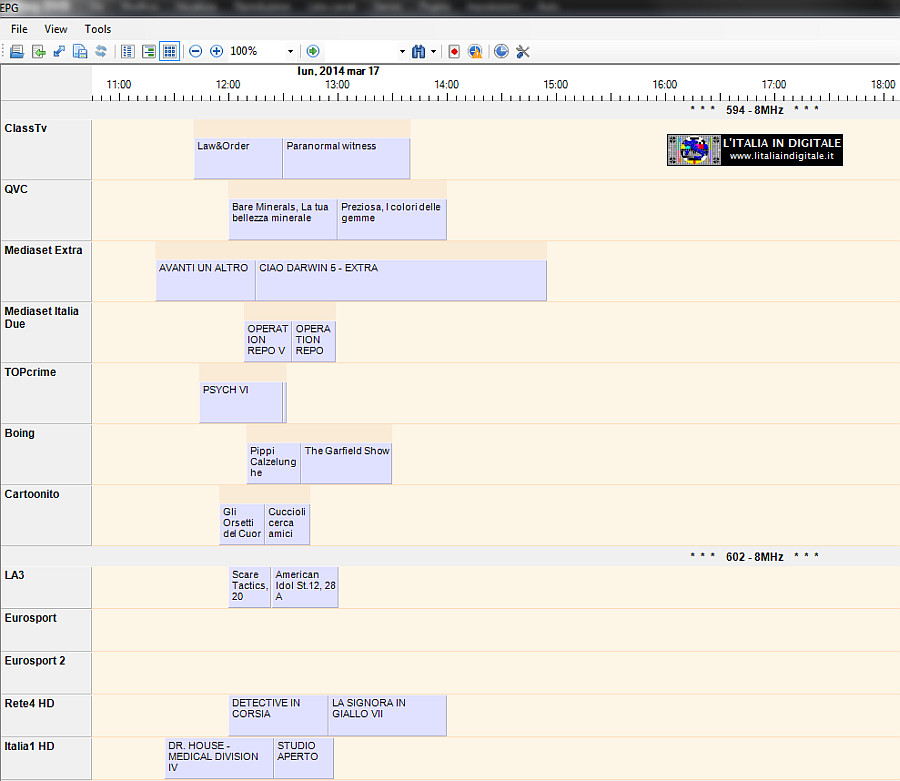Select the CIAO DARWIN 5 - EXTRA program
Screen dimensions: 900x781
401,280
